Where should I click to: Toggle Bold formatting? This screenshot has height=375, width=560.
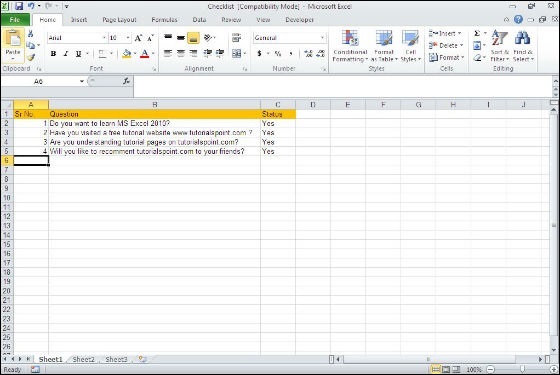[x=53, y=54]
